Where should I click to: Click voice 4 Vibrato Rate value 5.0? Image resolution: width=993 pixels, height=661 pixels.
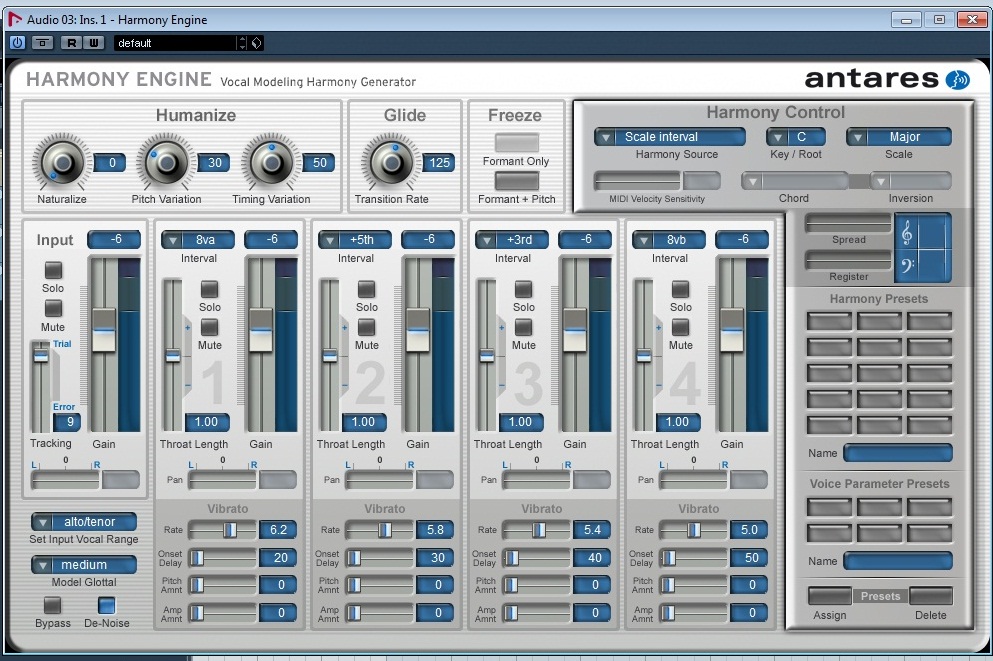click(x=749, y=530)
